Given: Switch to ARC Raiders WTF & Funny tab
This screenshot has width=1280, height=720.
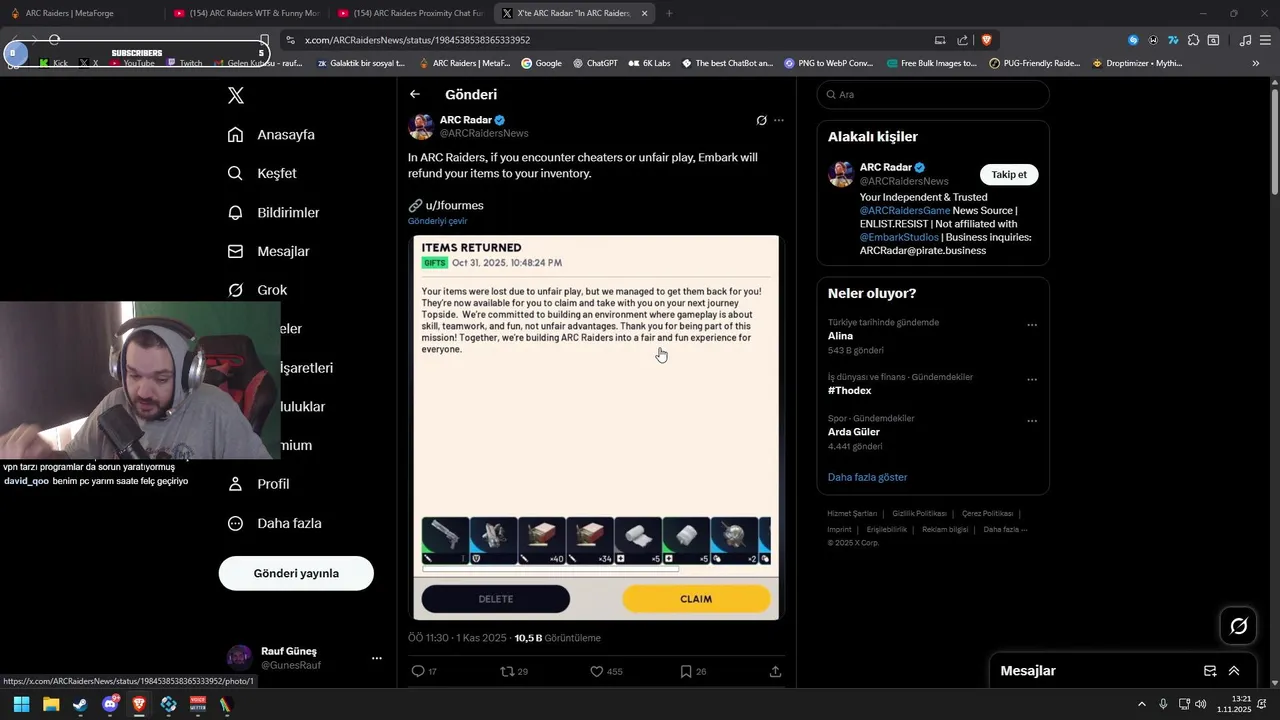Looking at the screenshot, I should (246, 13).
